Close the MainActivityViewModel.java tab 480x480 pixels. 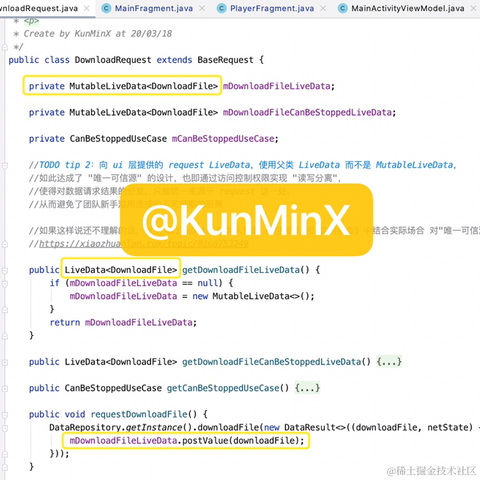click(x=473, y=8)
